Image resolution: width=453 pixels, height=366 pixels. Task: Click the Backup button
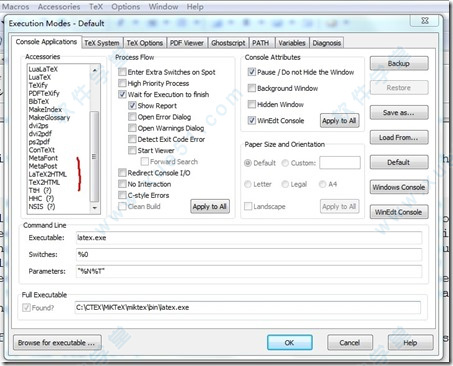399,63
